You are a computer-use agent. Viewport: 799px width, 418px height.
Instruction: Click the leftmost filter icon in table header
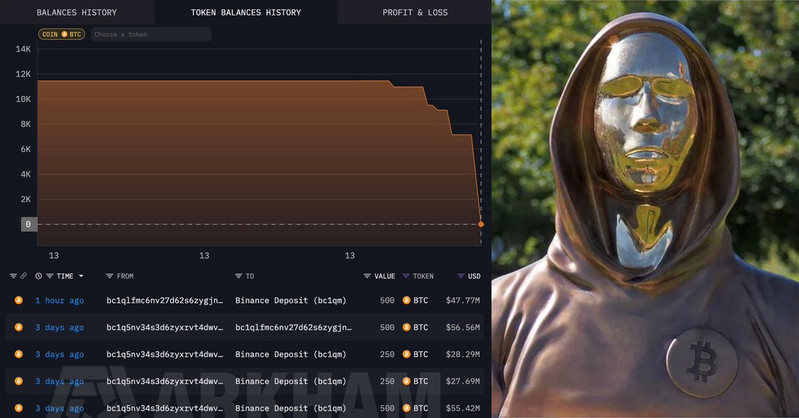[13, 276]
